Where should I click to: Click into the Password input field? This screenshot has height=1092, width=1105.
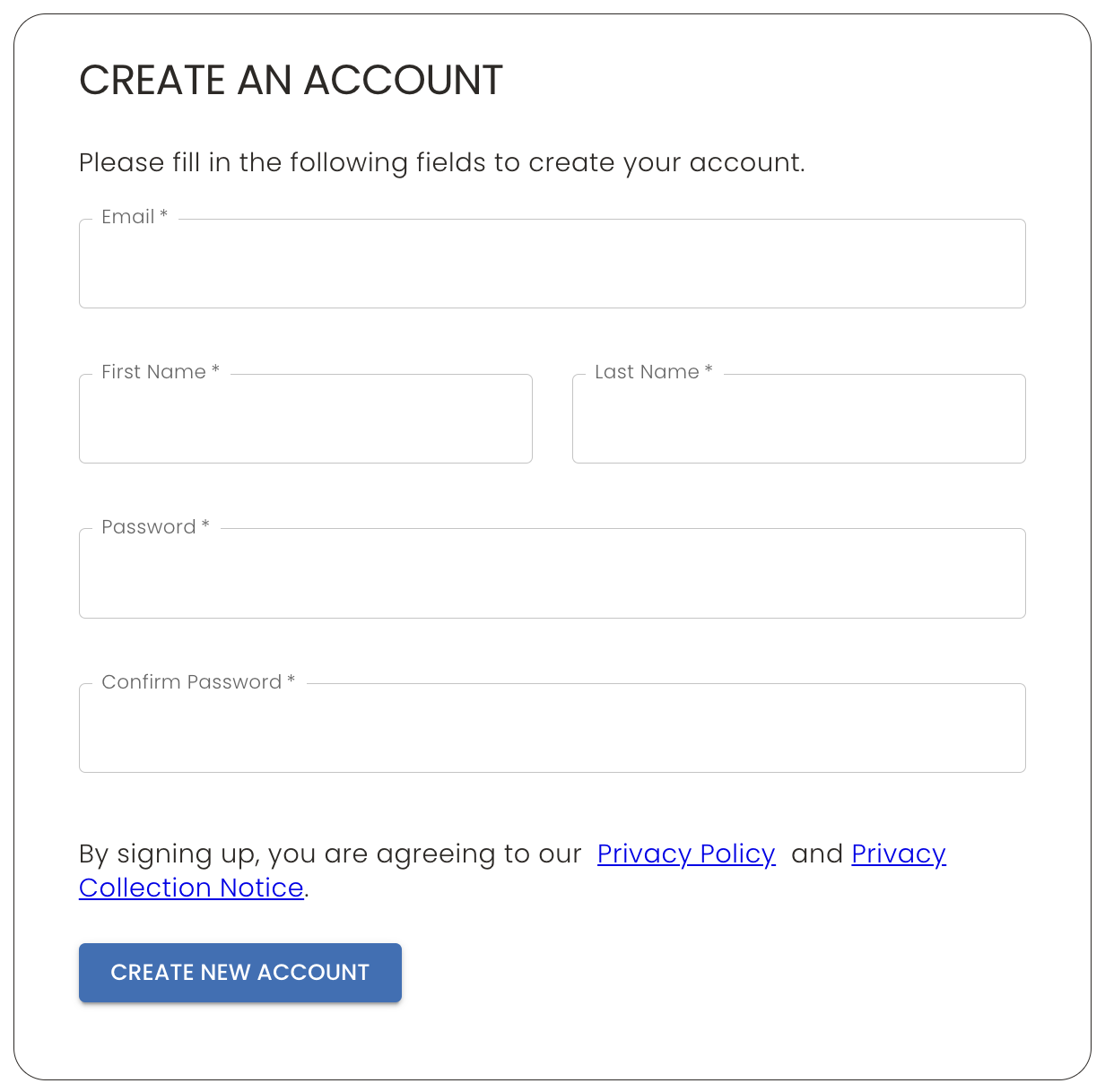pyautogui.click(x=552, y=574)
